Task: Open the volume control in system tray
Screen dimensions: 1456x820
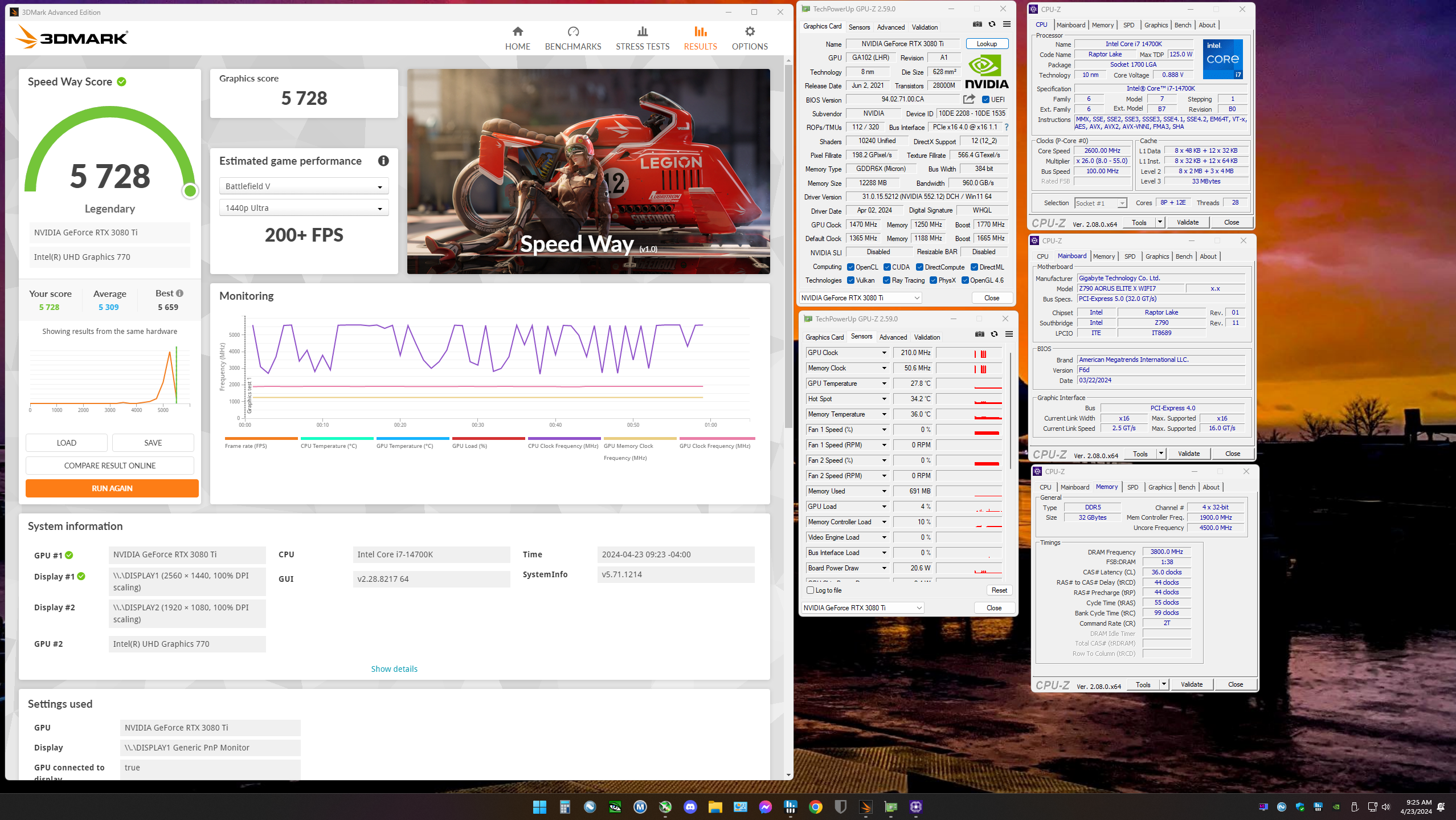Action: pos(1386,807)
